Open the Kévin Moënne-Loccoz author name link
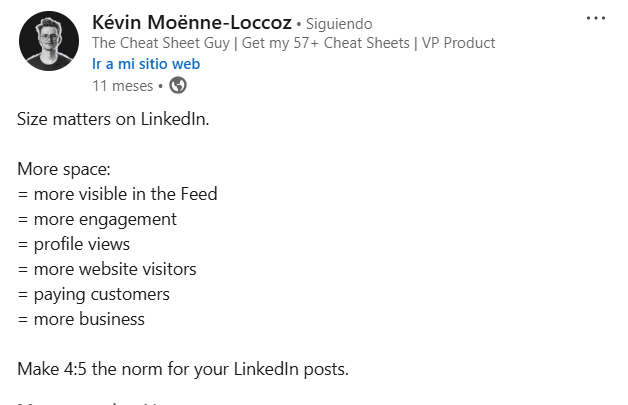The height and width of the screenshot is (405, 628). coord(192,22)
